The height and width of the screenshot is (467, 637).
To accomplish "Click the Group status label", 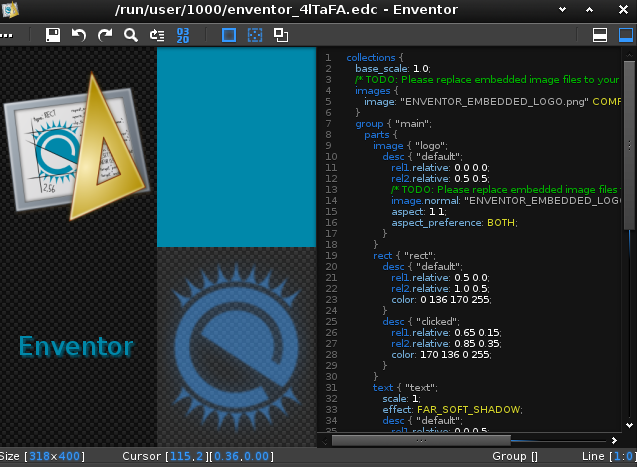I will click(x=515, y=456).
